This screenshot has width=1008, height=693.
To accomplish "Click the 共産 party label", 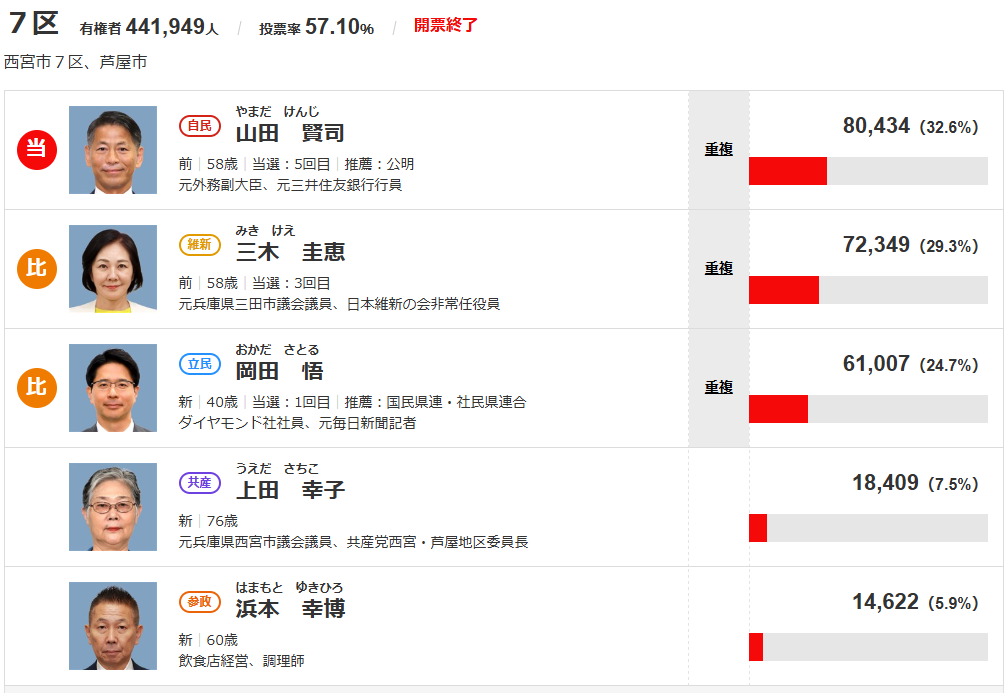I will pos(200,483).
